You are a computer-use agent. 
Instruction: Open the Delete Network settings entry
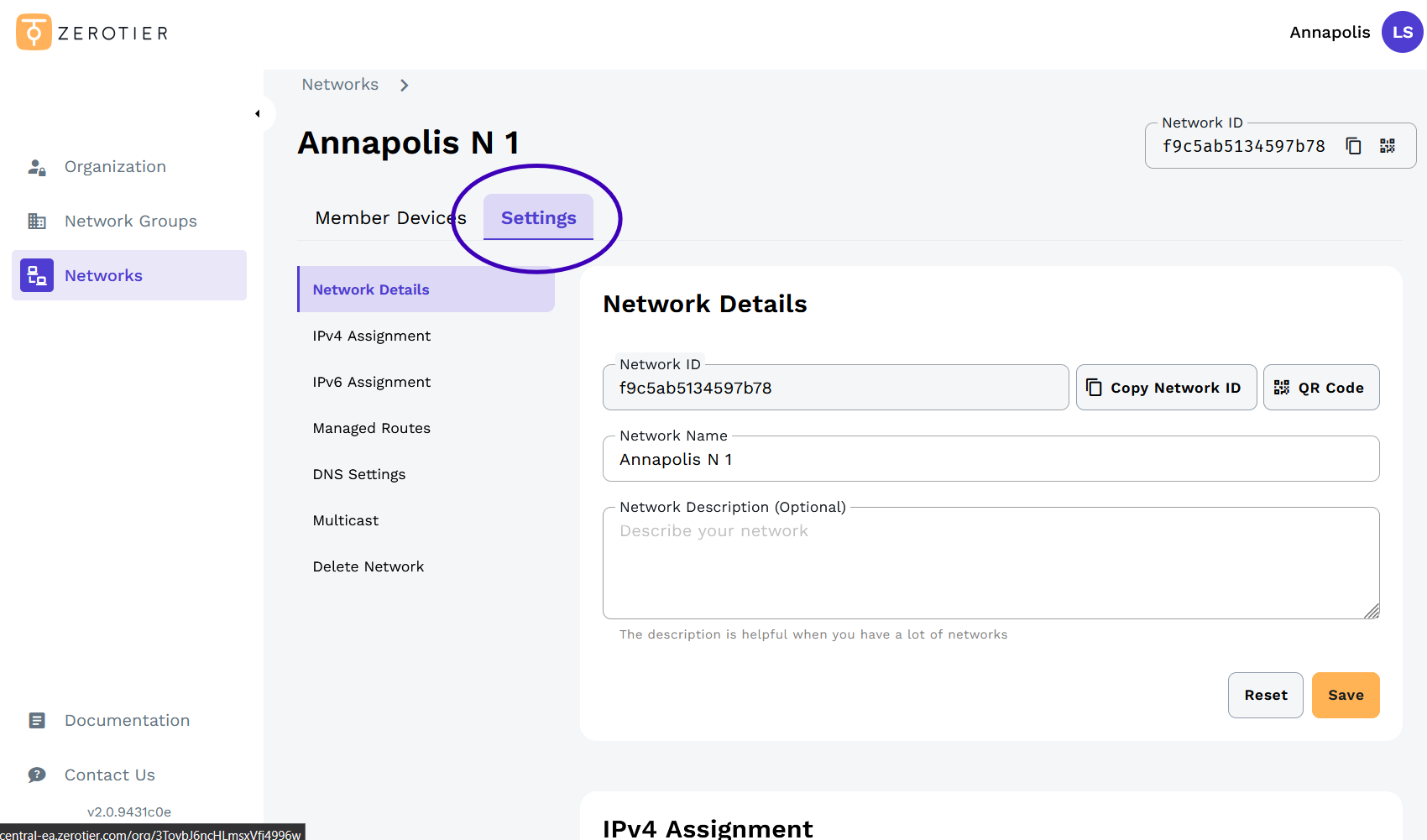368,566
